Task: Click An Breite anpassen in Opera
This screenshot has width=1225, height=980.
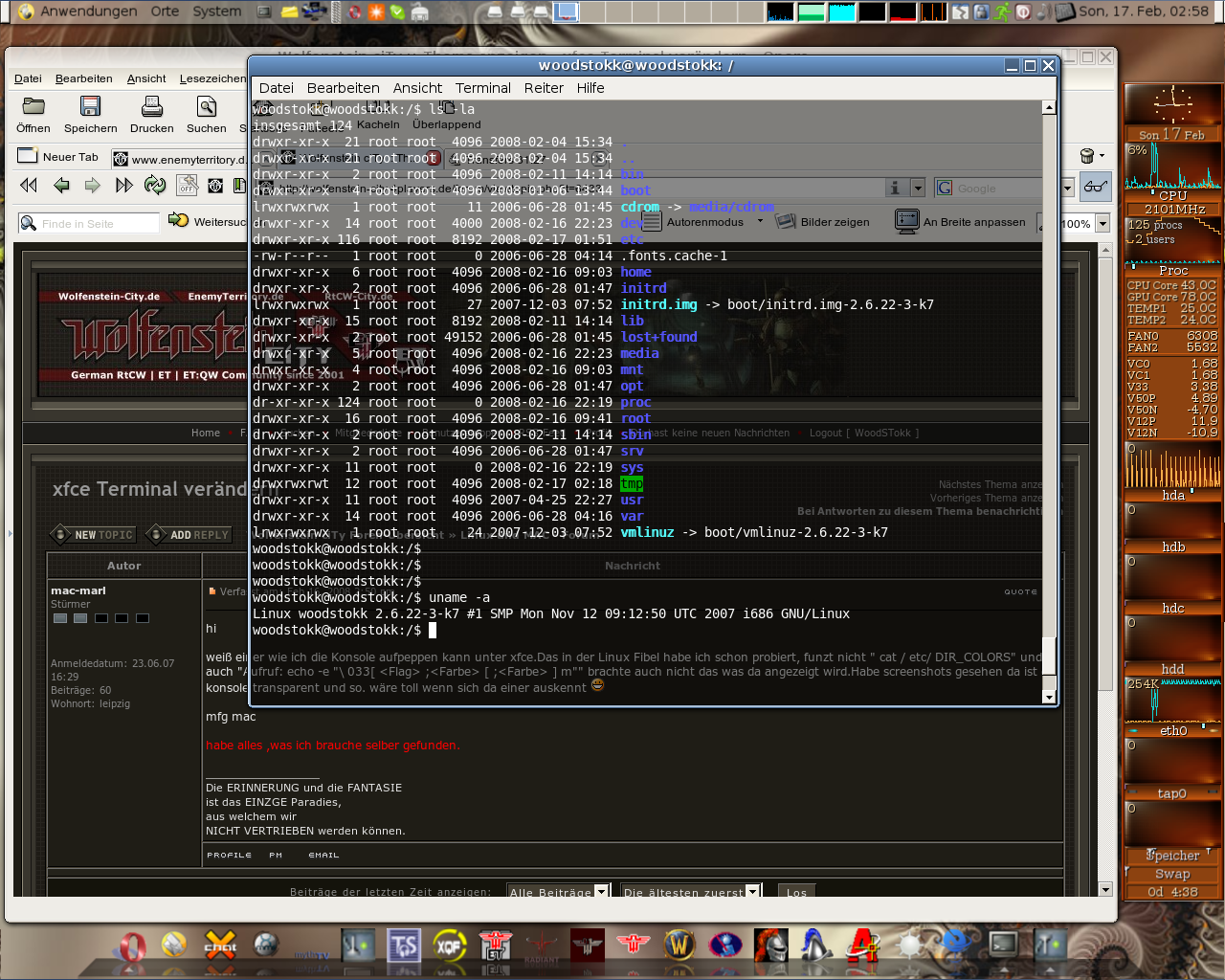Action: pos(960,221)
